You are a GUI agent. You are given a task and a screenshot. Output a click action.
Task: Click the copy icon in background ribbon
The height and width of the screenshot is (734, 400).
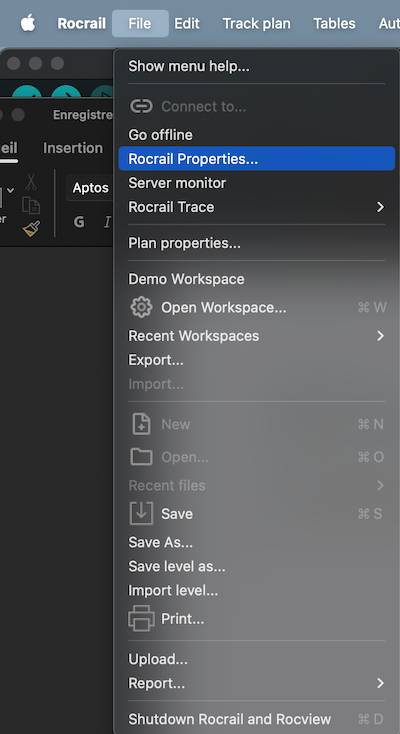click(31, 205)
